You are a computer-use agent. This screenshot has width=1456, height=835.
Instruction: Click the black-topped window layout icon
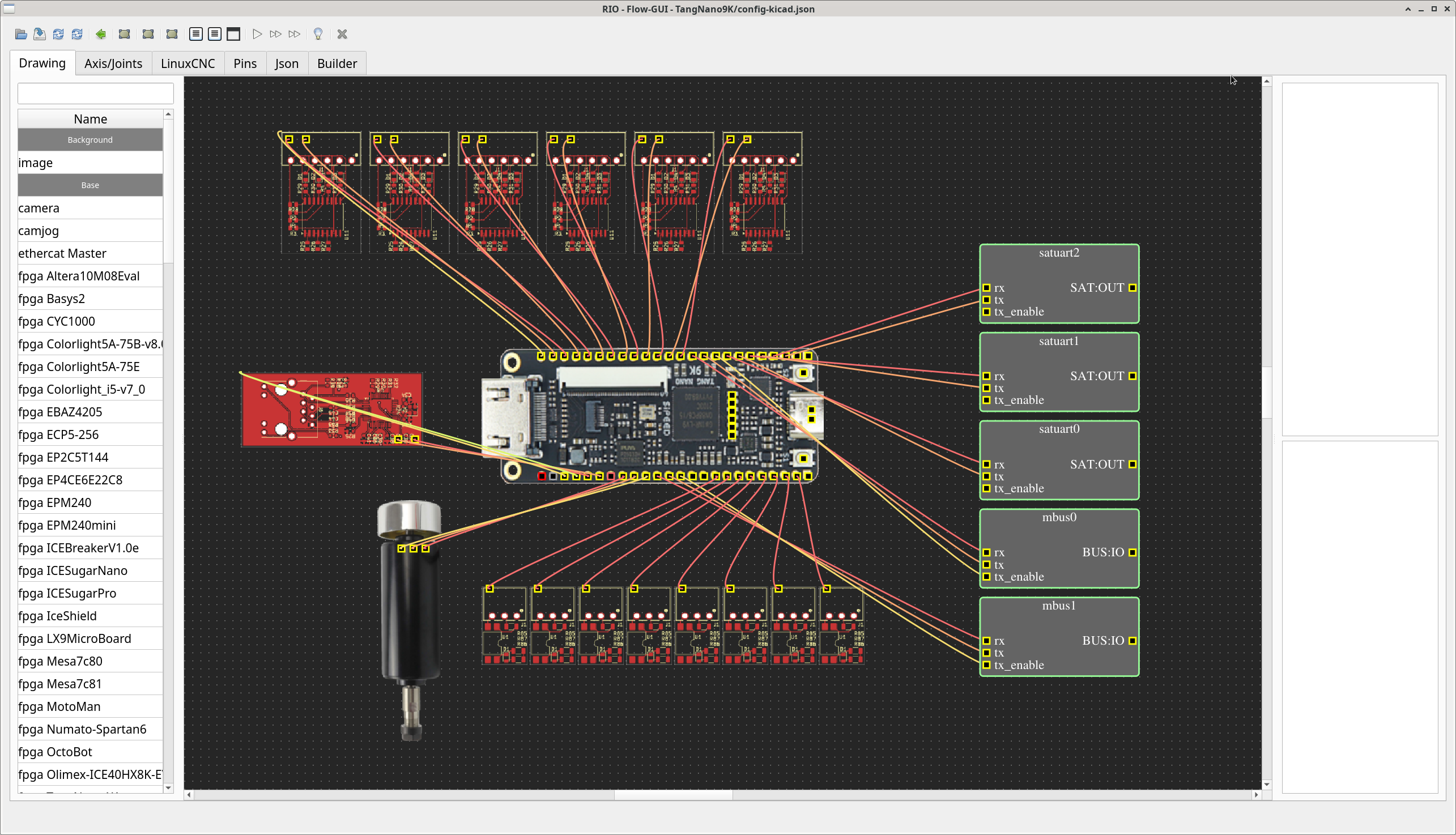pos(233,35)
